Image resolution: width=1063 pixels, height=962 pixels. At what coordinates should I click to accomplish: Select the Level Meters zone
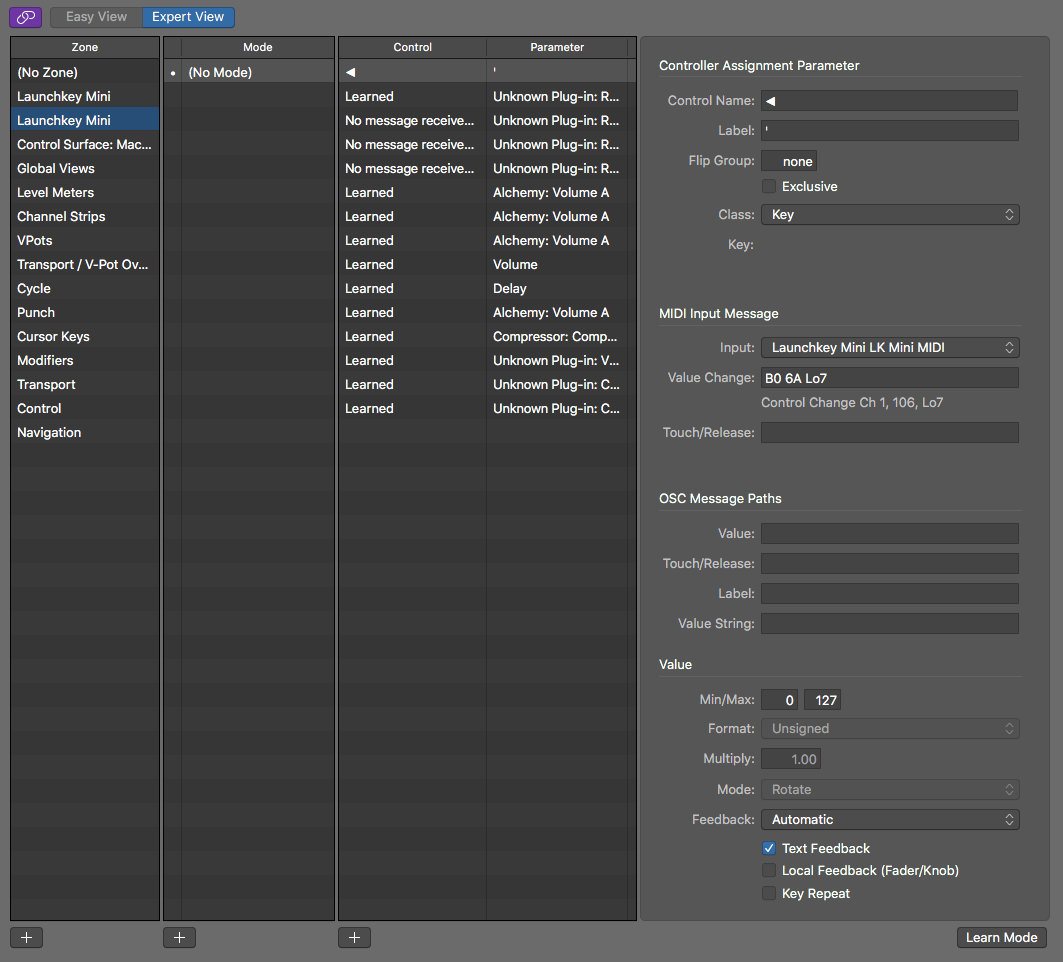56,192
